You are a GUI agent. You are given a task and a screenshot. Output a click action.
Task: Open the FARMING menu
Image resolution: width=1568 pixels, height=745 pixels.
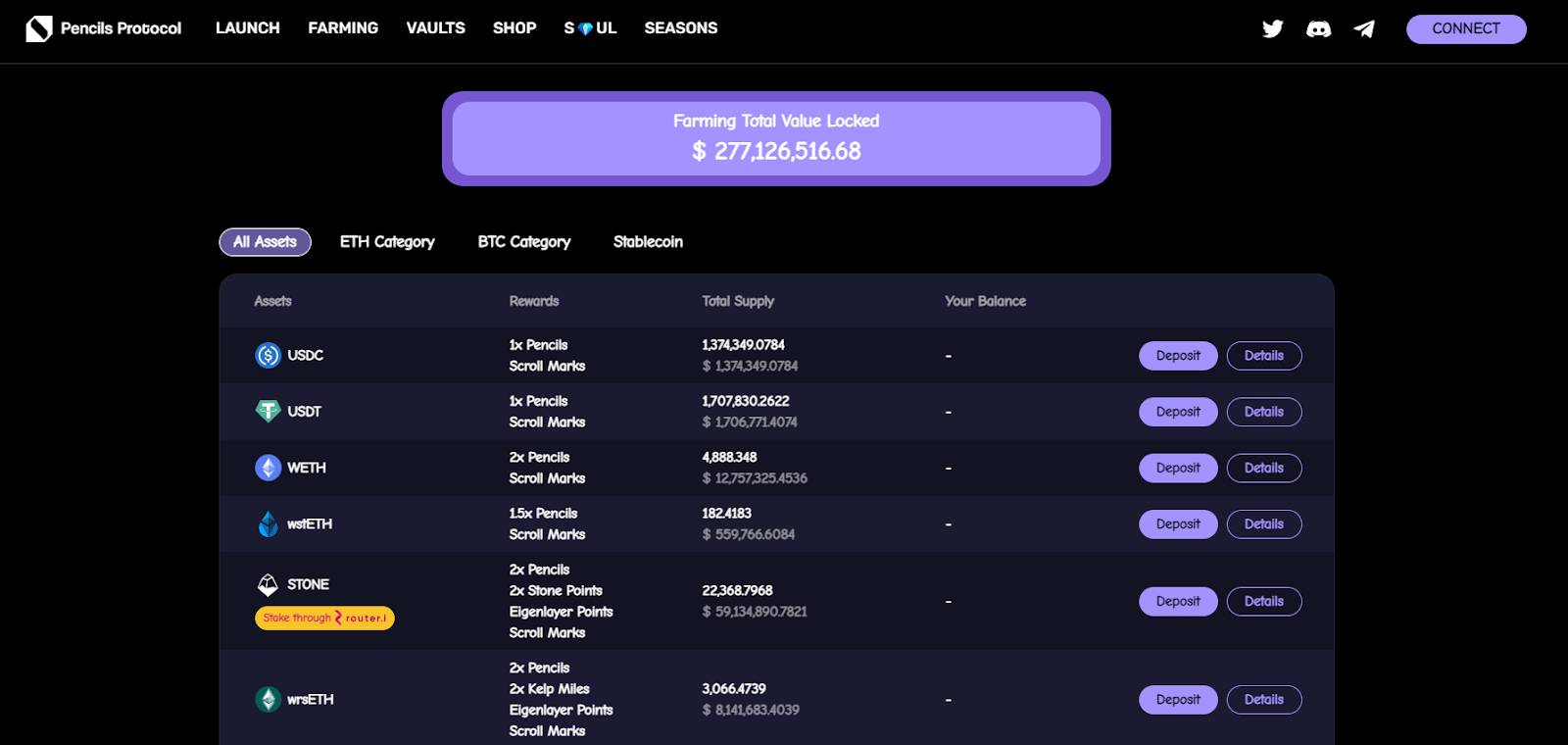343,28
